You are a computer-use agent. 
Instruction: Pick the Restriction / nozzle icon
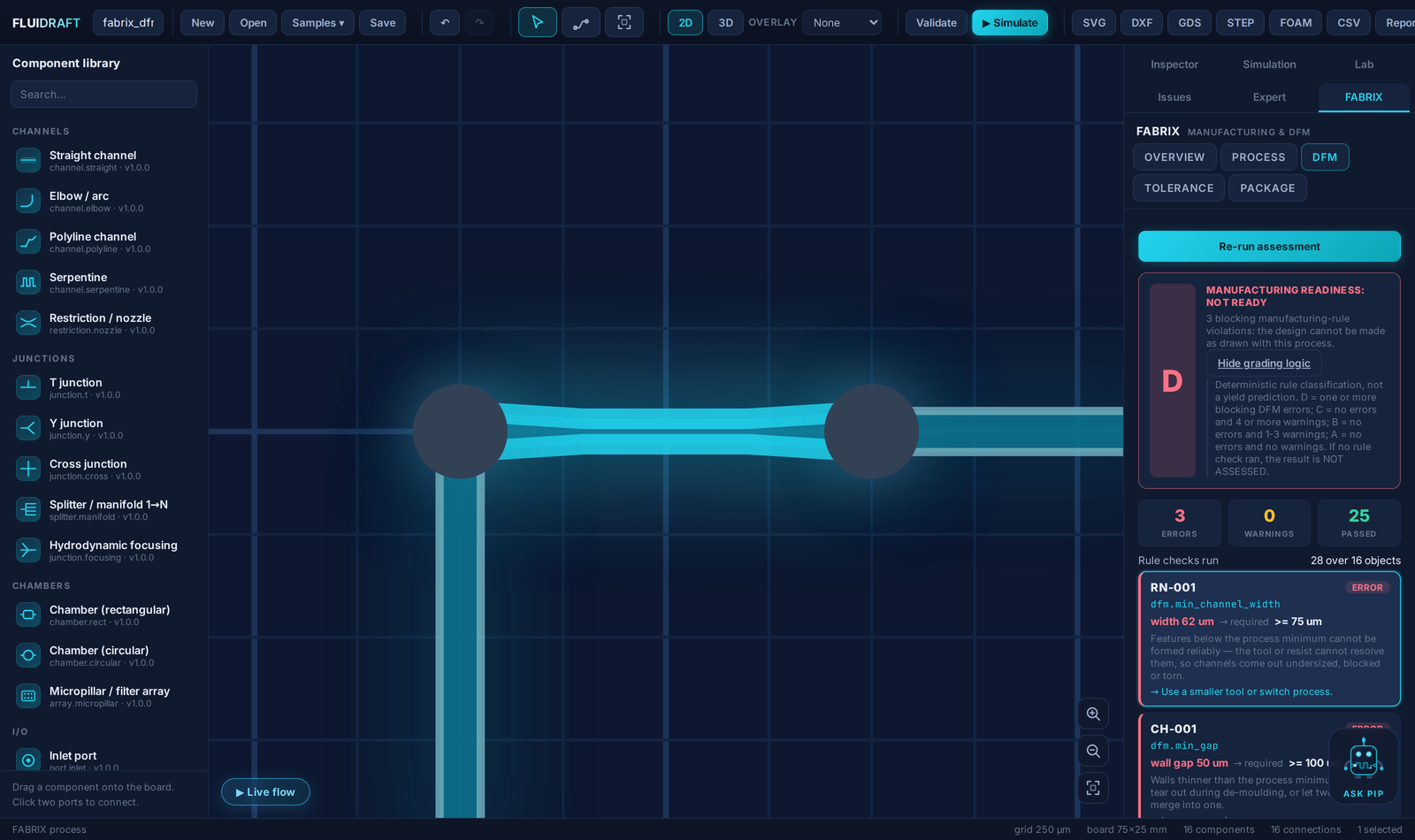point(28,323)
